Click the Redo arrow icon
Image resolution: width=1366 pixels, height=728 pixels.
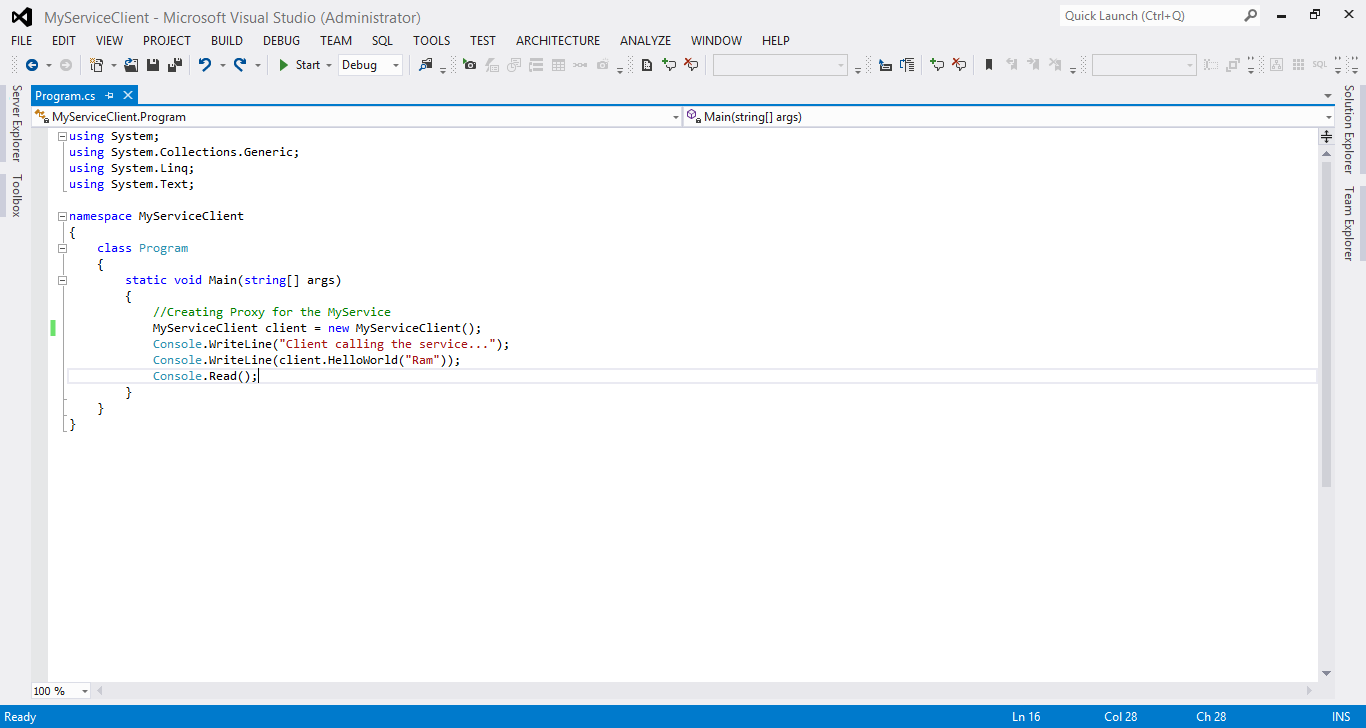tap(240, 65)
